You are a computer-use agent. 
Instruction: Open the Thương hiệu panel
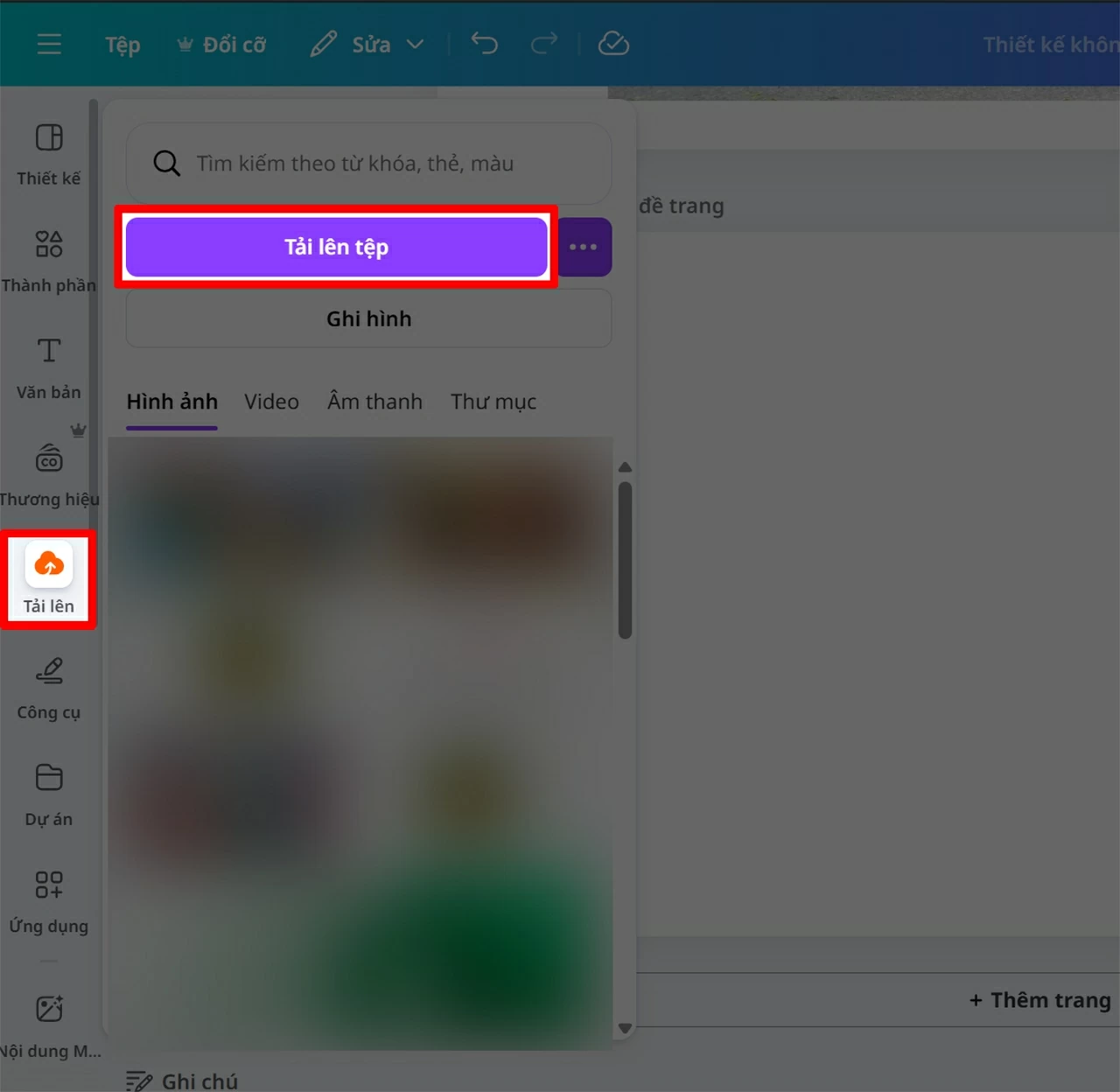point(48,471)
